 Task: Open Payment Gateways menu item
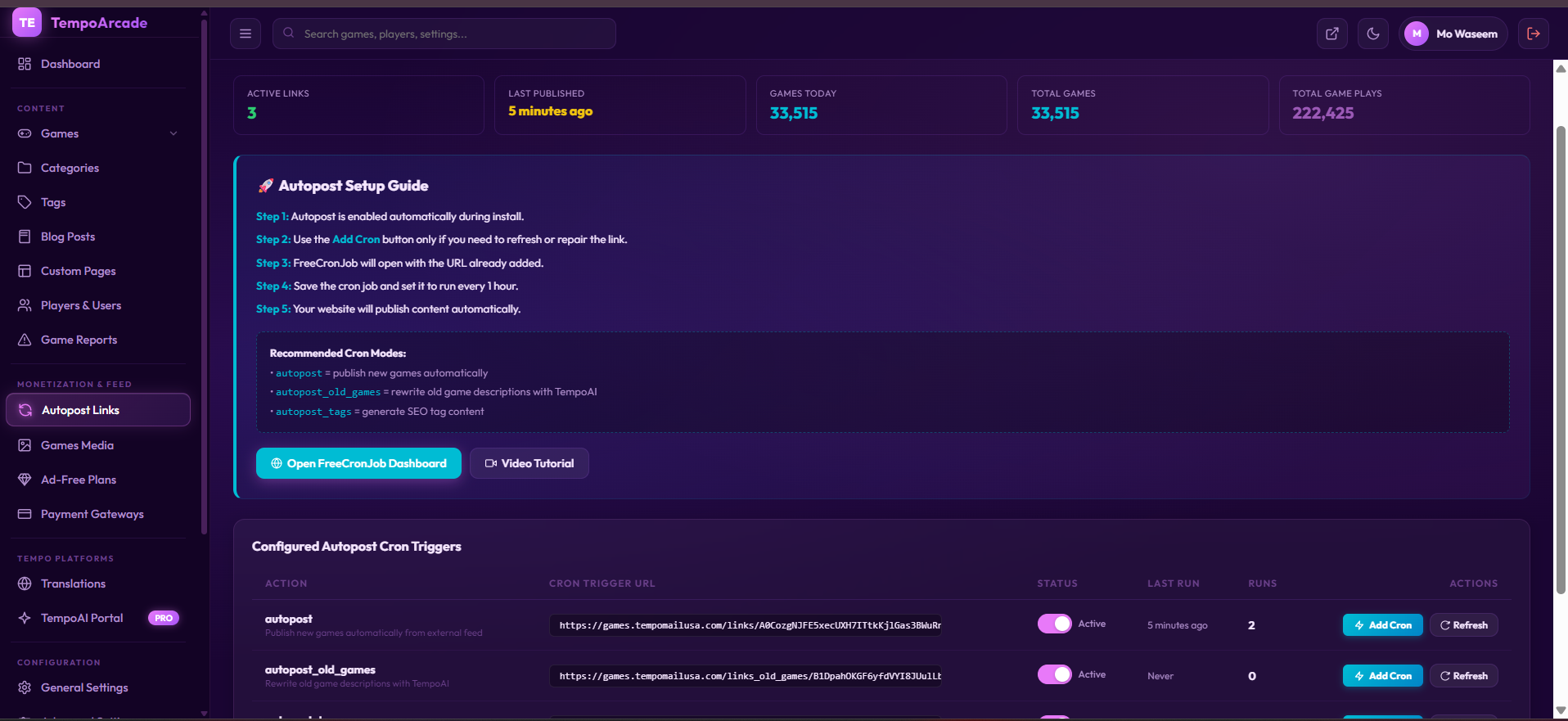pyautogui.click(x=98, y=514)
